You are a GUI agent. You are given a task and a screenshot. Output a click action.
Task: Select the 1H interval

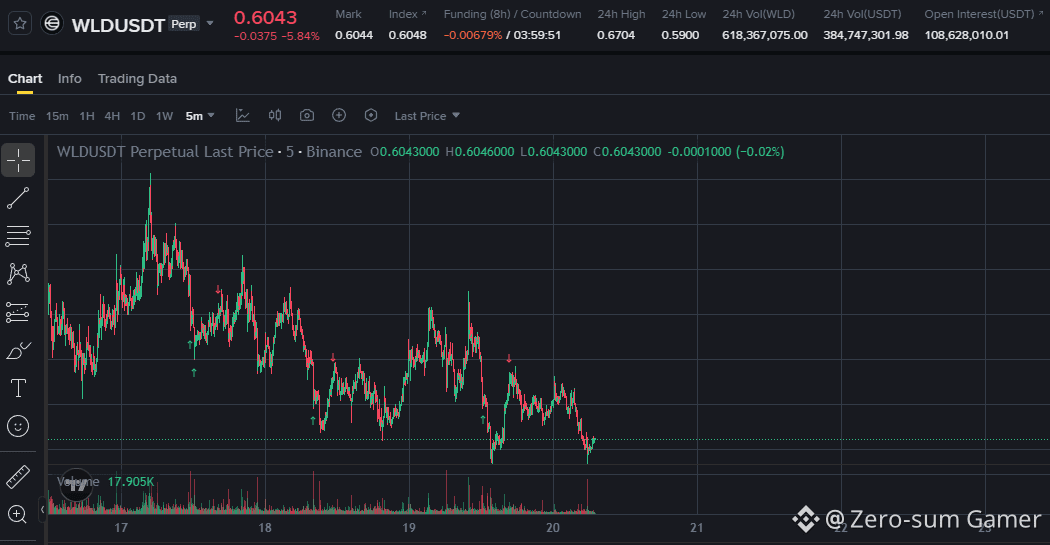pos(87,116)
